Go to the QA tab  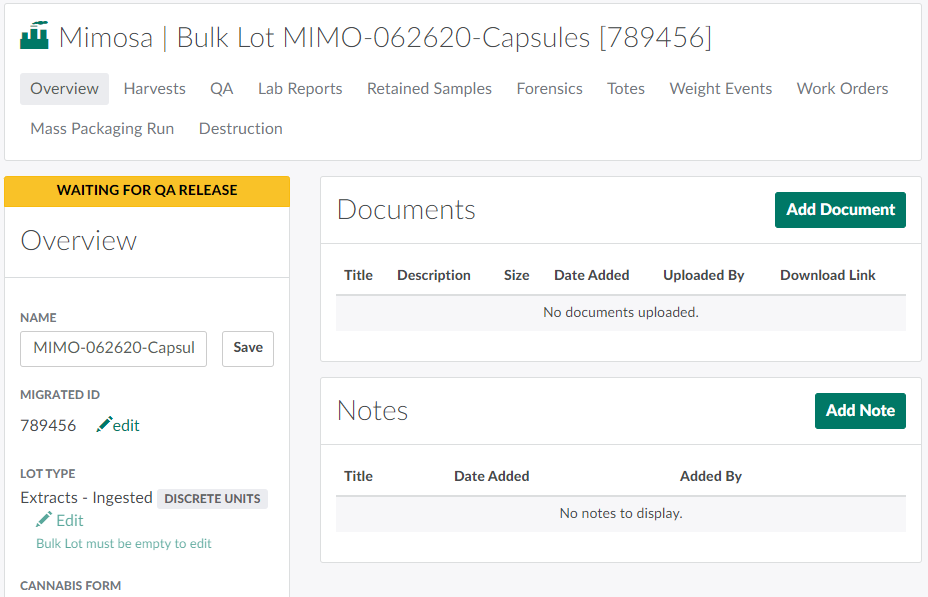click(x=221, y=89)
